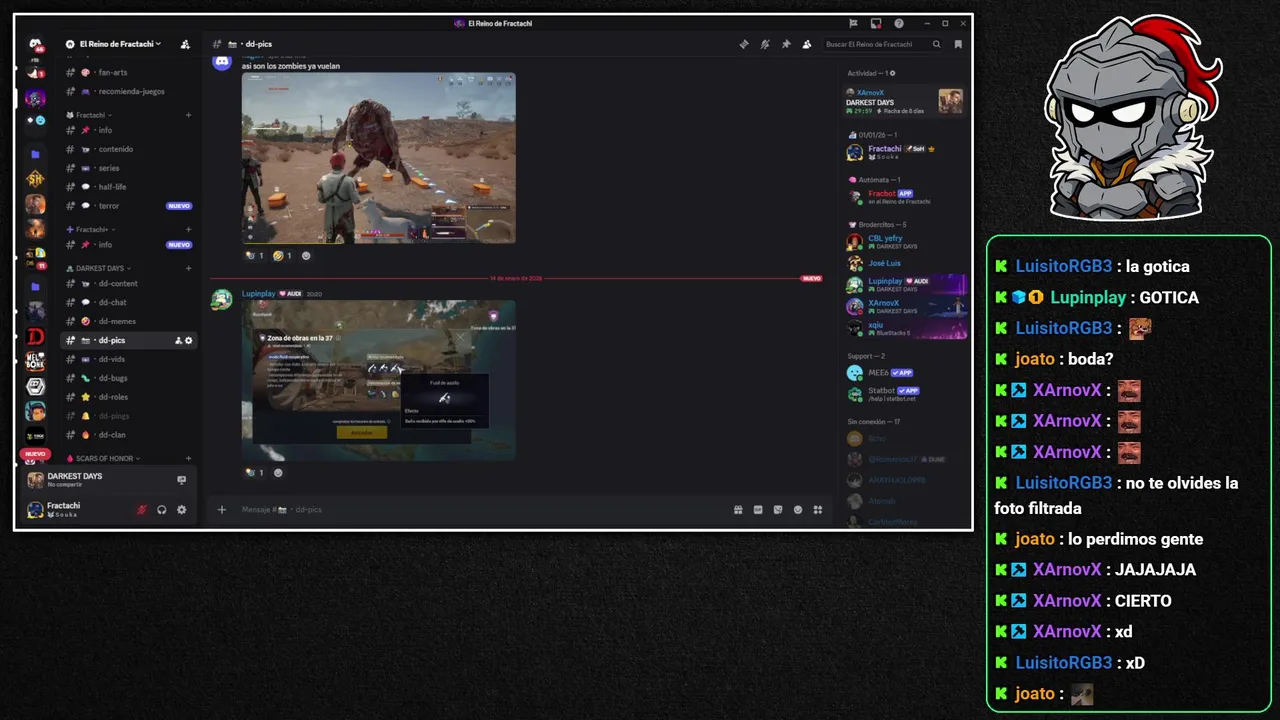Toggle member list visibility icon

(x=807, y=44)
